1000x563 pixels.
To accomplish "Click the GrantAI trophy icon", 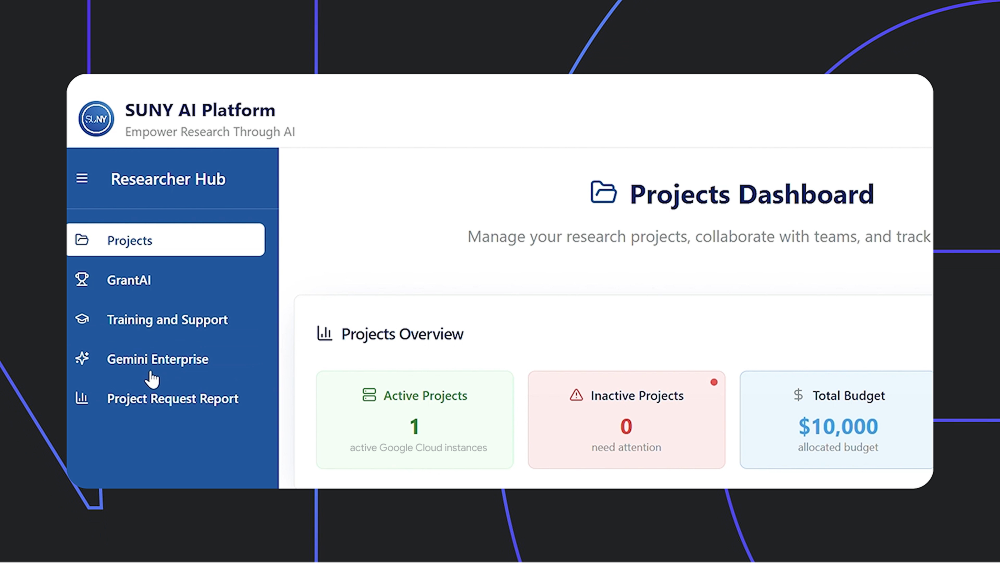I will [x=82, y=279].
